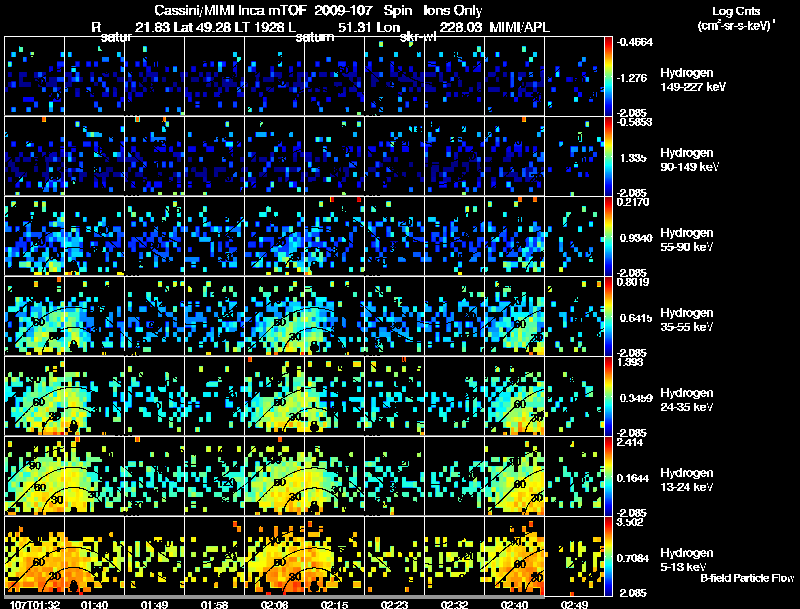Click the '0.8019' color scale value
The width and height of the screenshot is (800, 609).
(x=633, y=282)
